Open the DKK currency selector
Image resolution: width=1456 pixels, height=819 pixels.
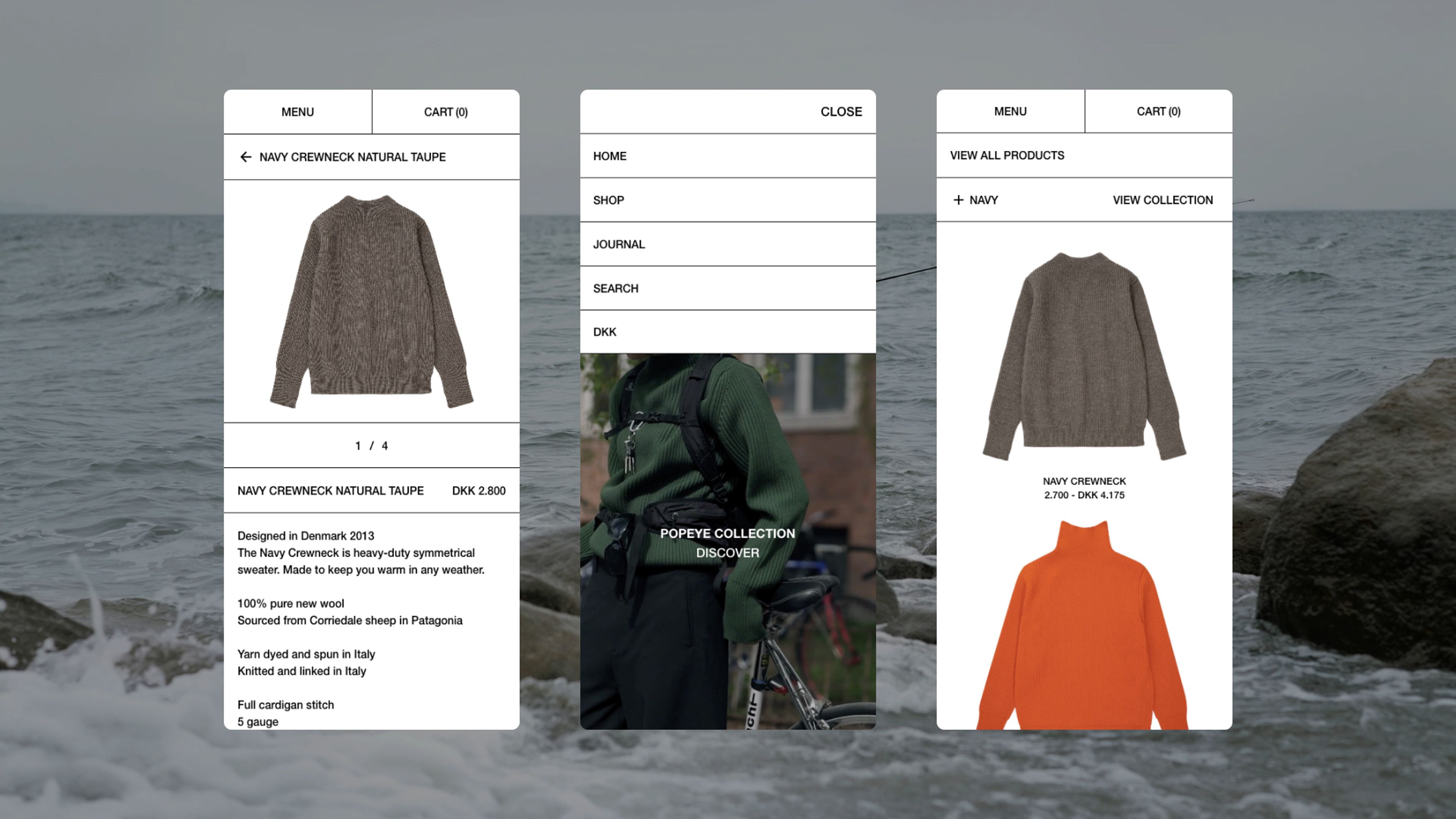click(x=728, y=332)
